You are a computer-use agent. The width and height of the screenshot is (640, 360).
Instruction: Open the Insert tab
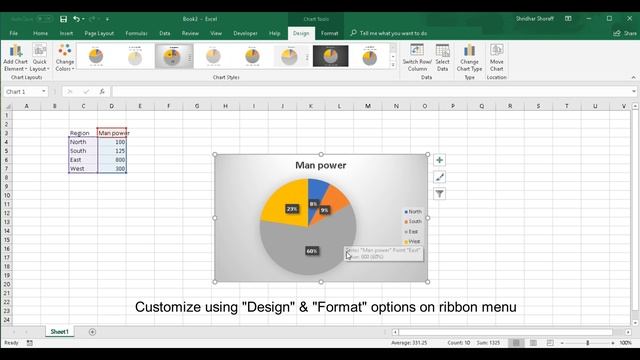[66, 33]
